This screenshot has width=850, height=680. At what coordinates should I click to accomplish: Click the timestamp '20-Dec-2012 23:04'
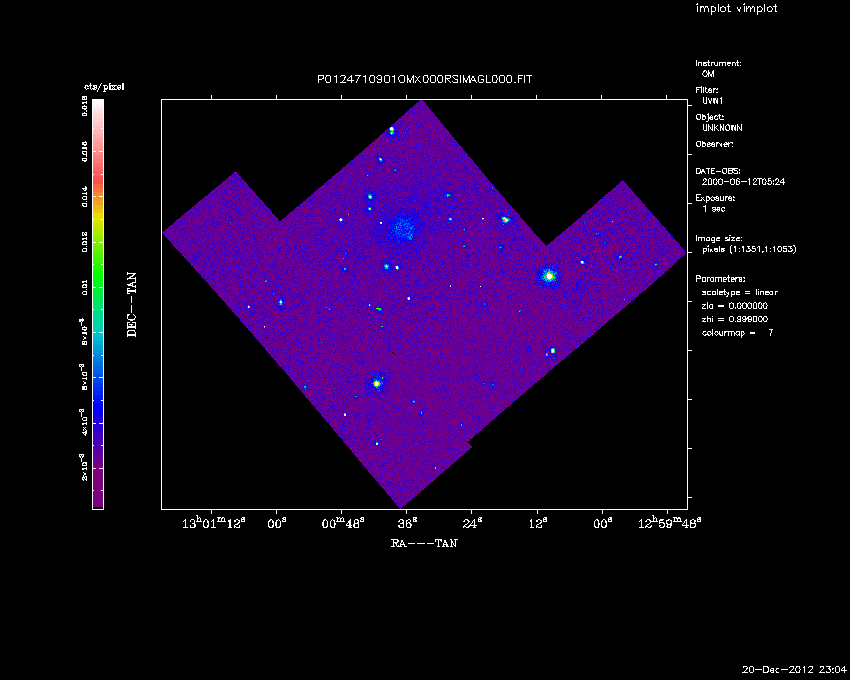click(x=794, y=670)
